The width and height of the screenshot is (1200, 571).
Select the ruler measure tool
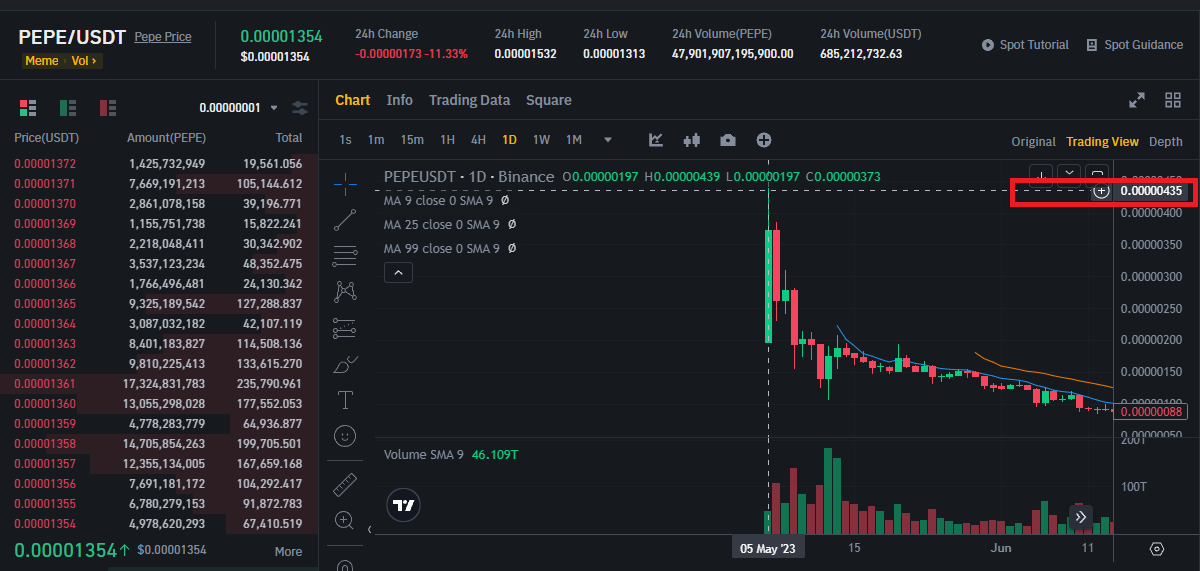coord(346,484)
